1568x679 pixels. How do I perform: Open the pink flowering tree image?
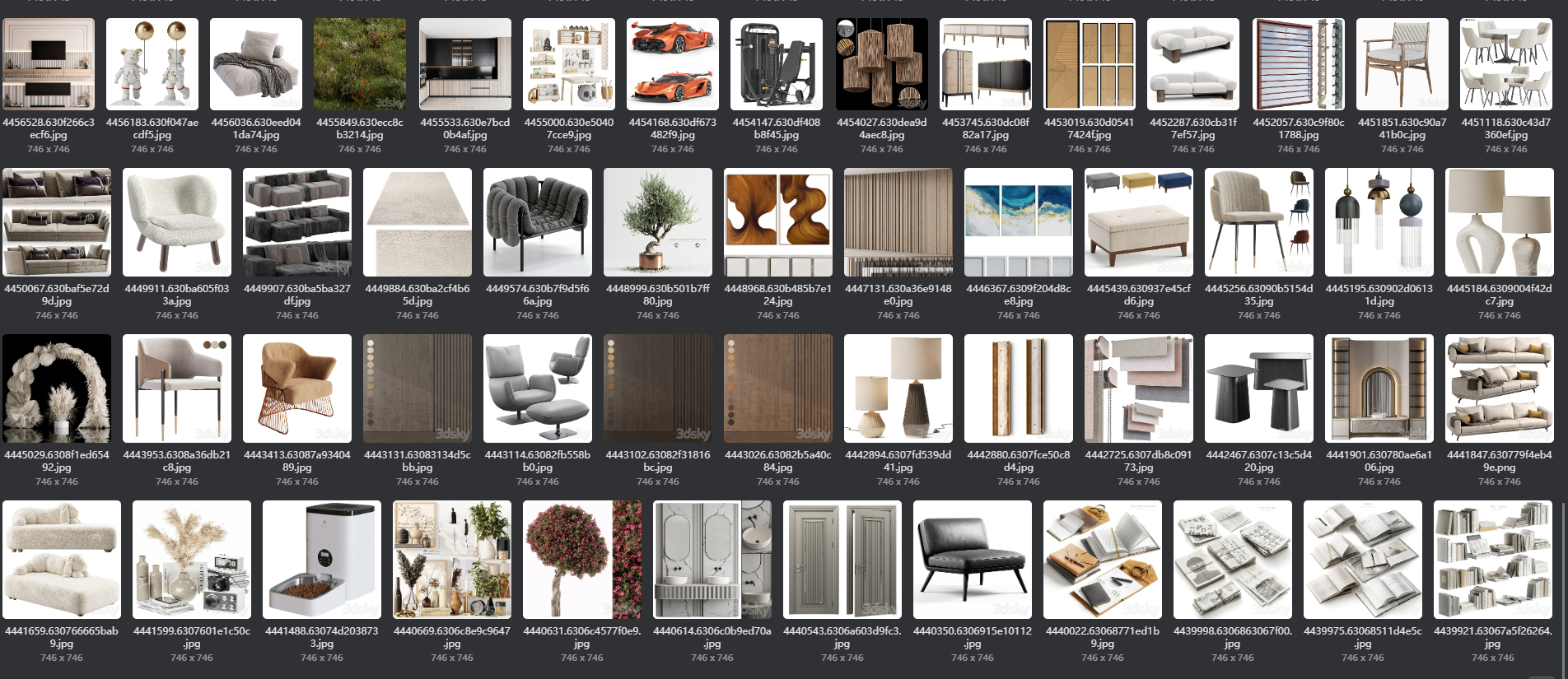[x=581, y=560]
